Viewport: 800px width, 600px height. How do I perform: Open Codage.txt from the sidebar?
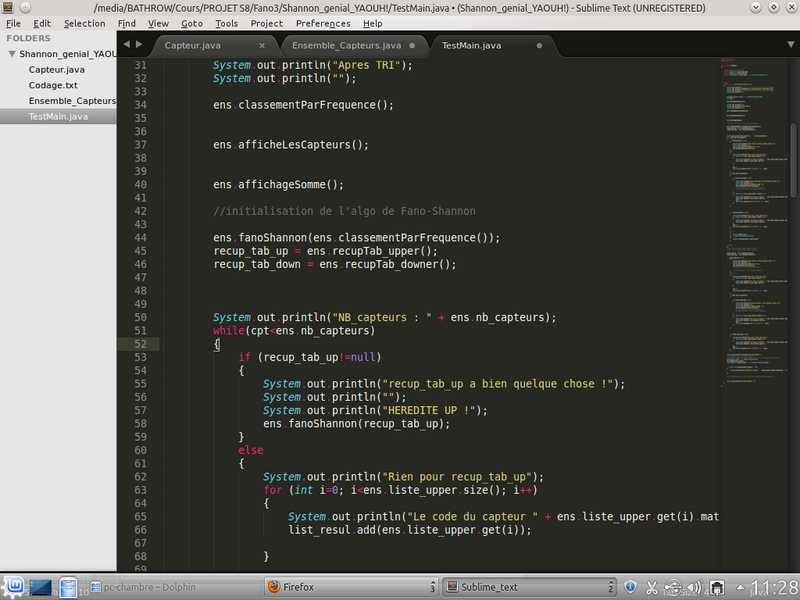click(x=53, y=85)
